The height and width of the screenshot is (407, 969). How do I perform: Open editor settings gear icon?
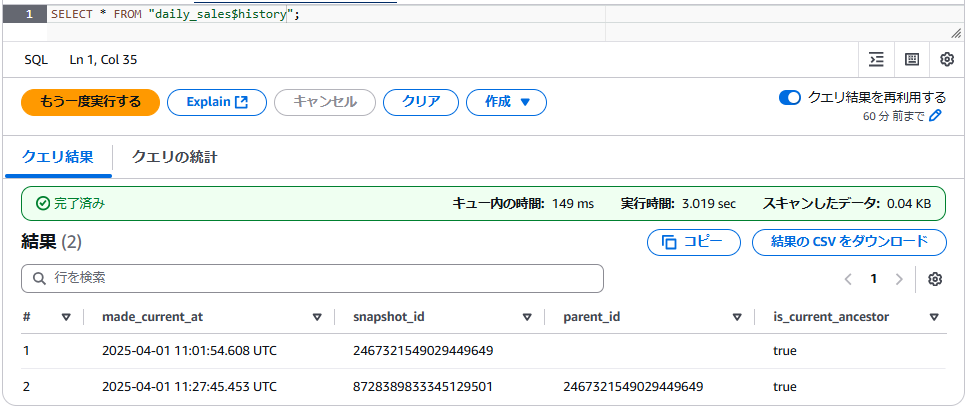point(947,59)
